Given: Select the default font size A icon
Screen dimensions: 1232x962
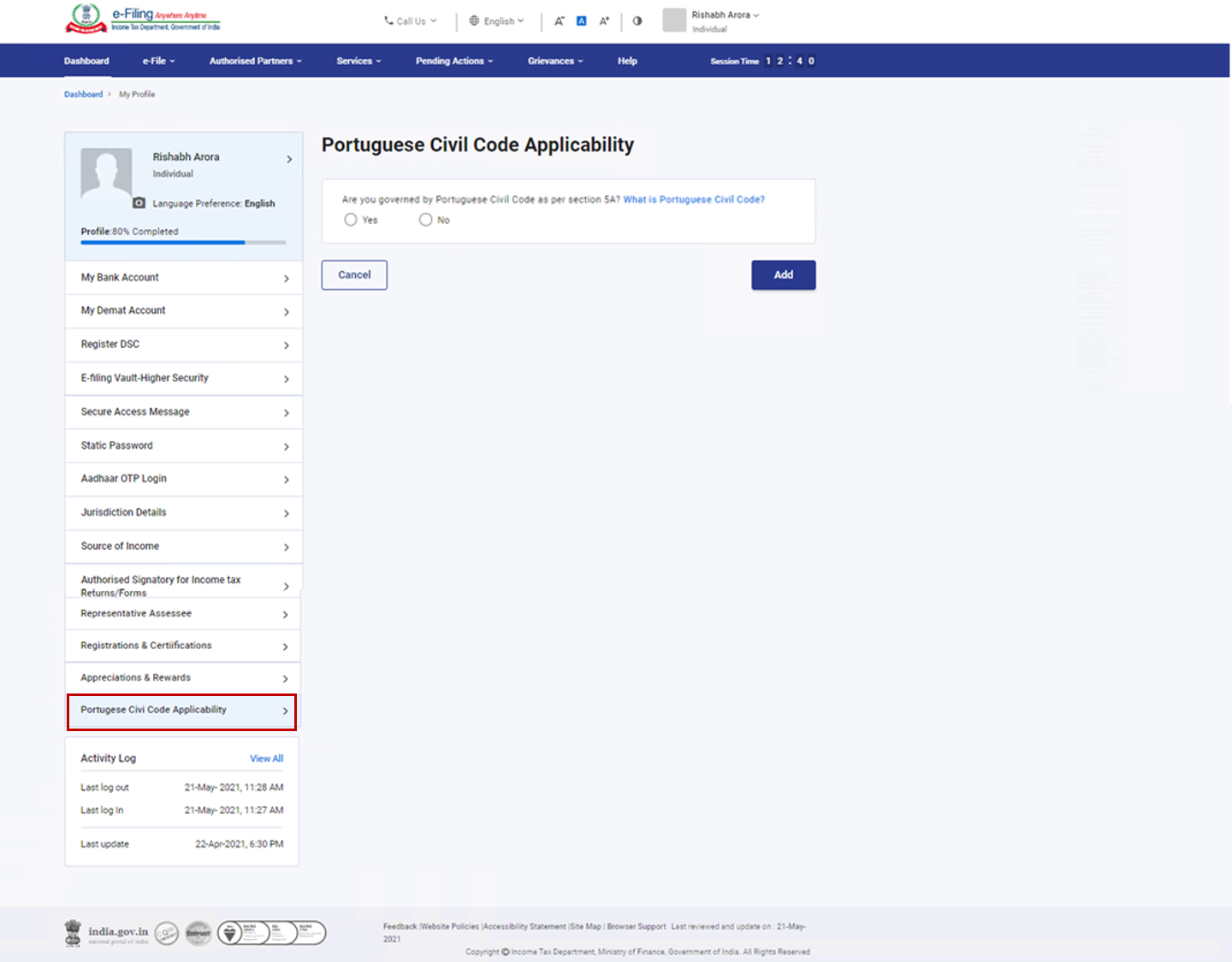Looking at the screenshot, I should click(581, 21).
